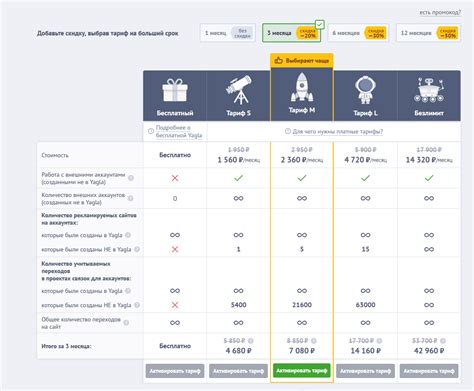Click the thumbs-up icon in the Выбирают чаще badge
The image size is (474, 391).
click(278, 61)
